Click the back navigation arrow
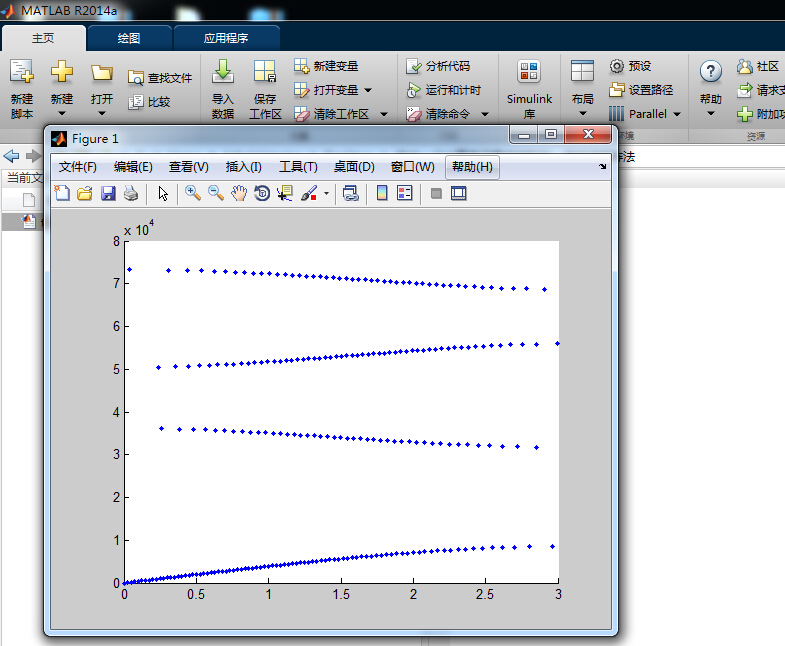This screenshot has height=646, width=785. click(x=12, y=156)
